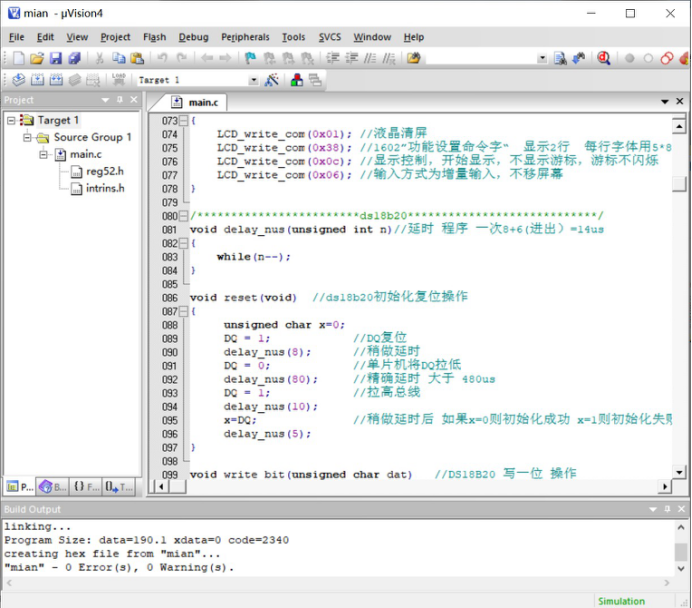Switch to the main.c editor tab

196,102
